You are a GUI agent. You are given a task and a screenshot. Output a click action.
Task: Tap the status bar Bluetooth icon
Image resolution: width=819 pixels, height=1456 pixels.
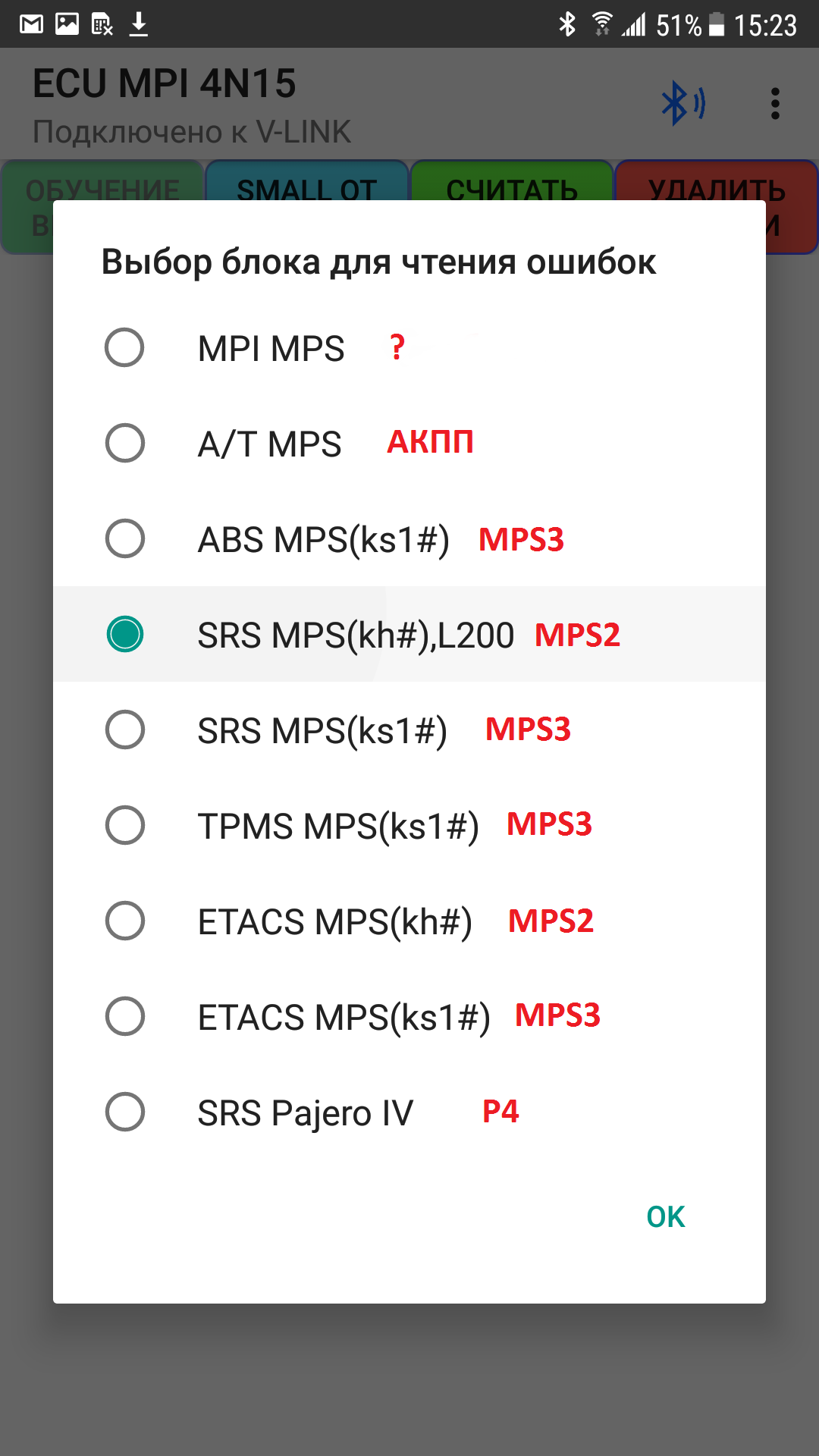pyautogui.click(x=566, y=25)
